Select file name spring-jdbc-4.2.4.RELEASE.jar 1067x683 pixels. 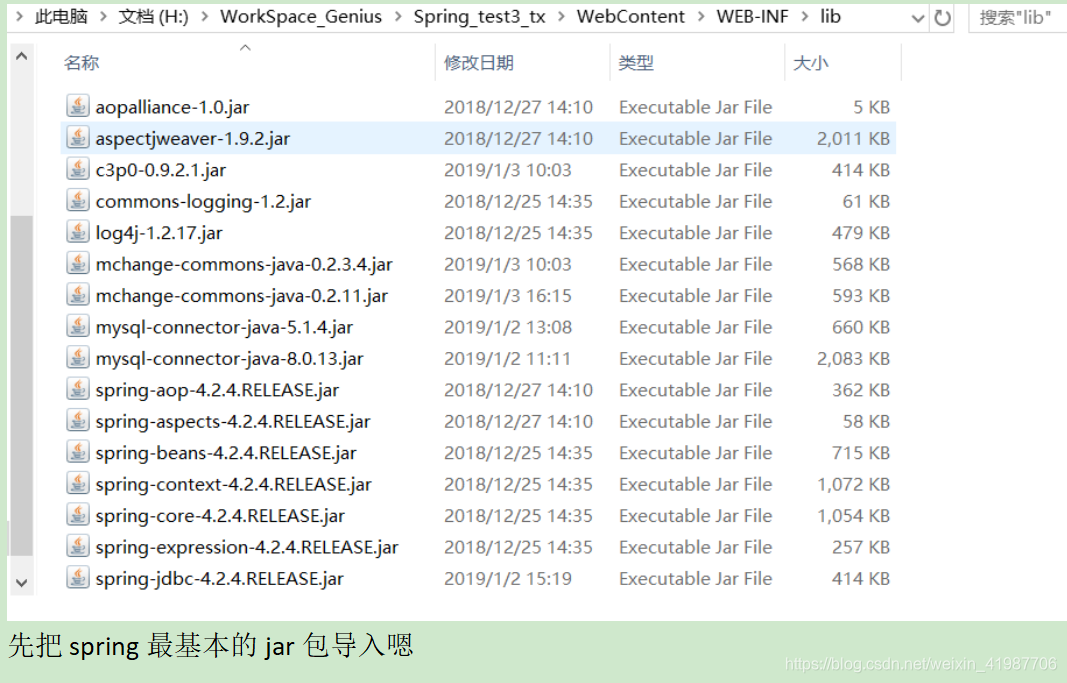point(219,579)
